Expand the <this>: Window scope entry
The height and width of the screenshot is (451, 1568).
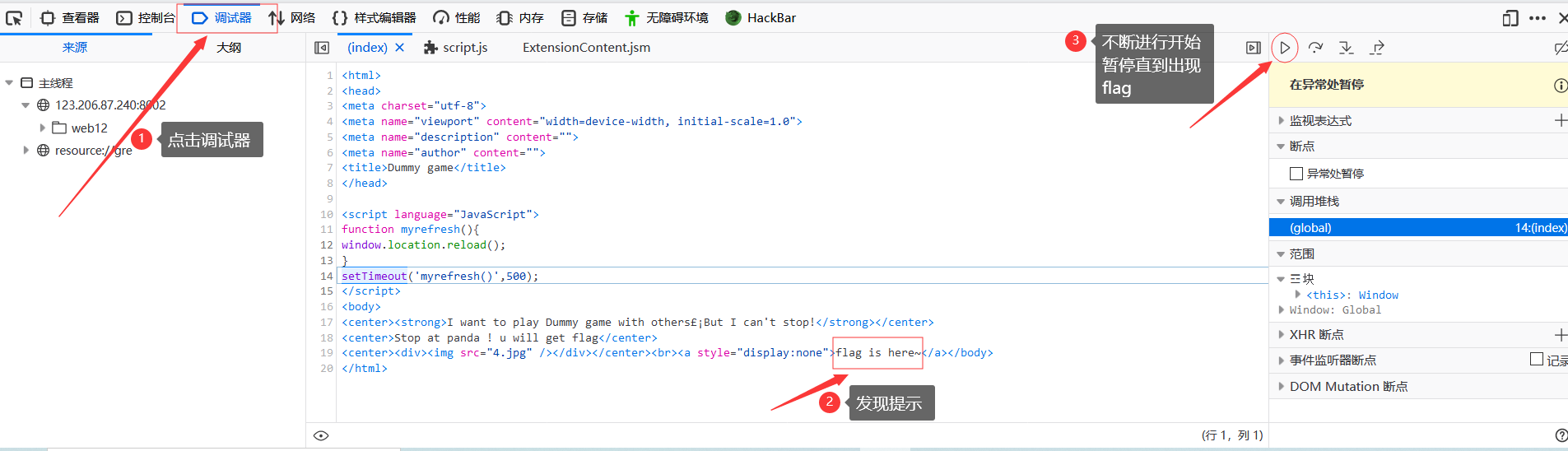point(1298,295)
